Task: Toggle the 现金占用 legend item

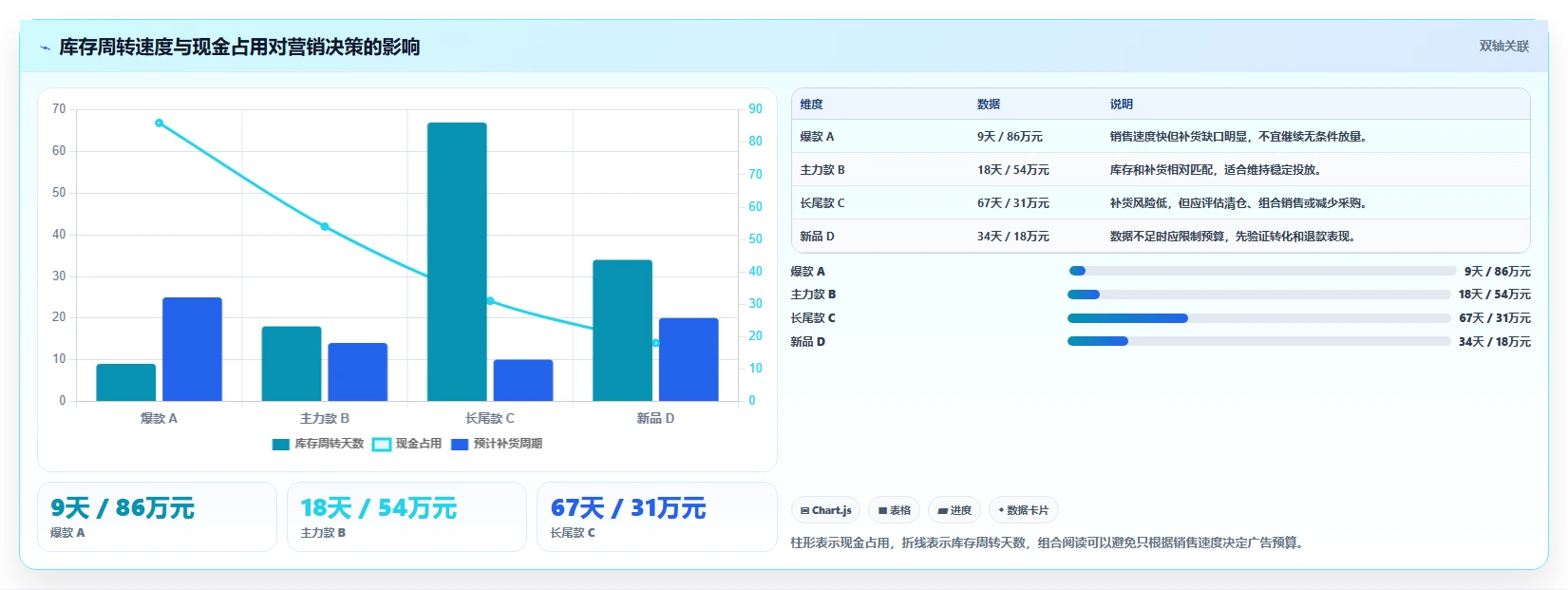Action: 407,444
